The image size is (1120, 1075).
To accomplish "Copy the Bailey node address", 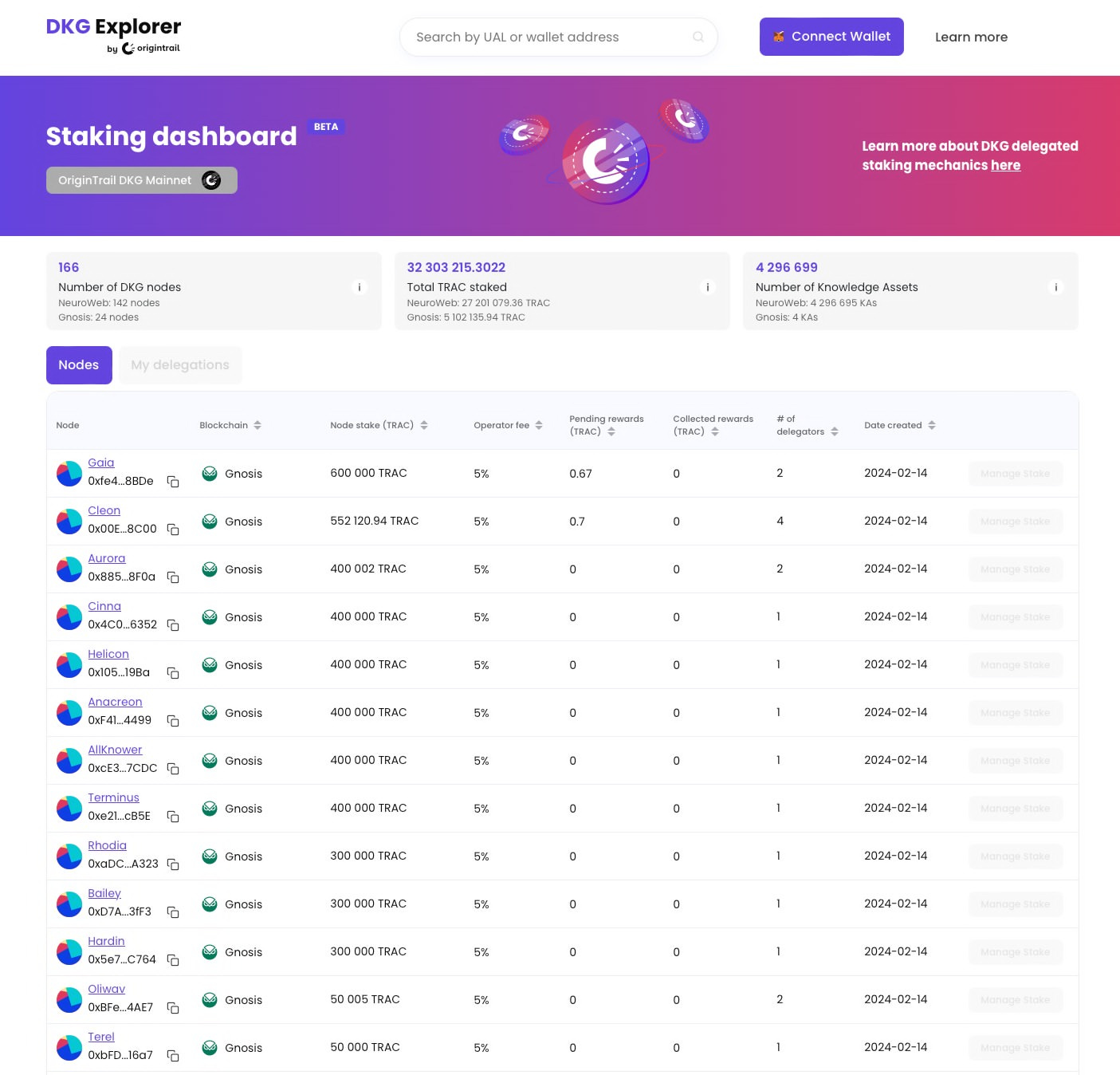I will [173, 912].
